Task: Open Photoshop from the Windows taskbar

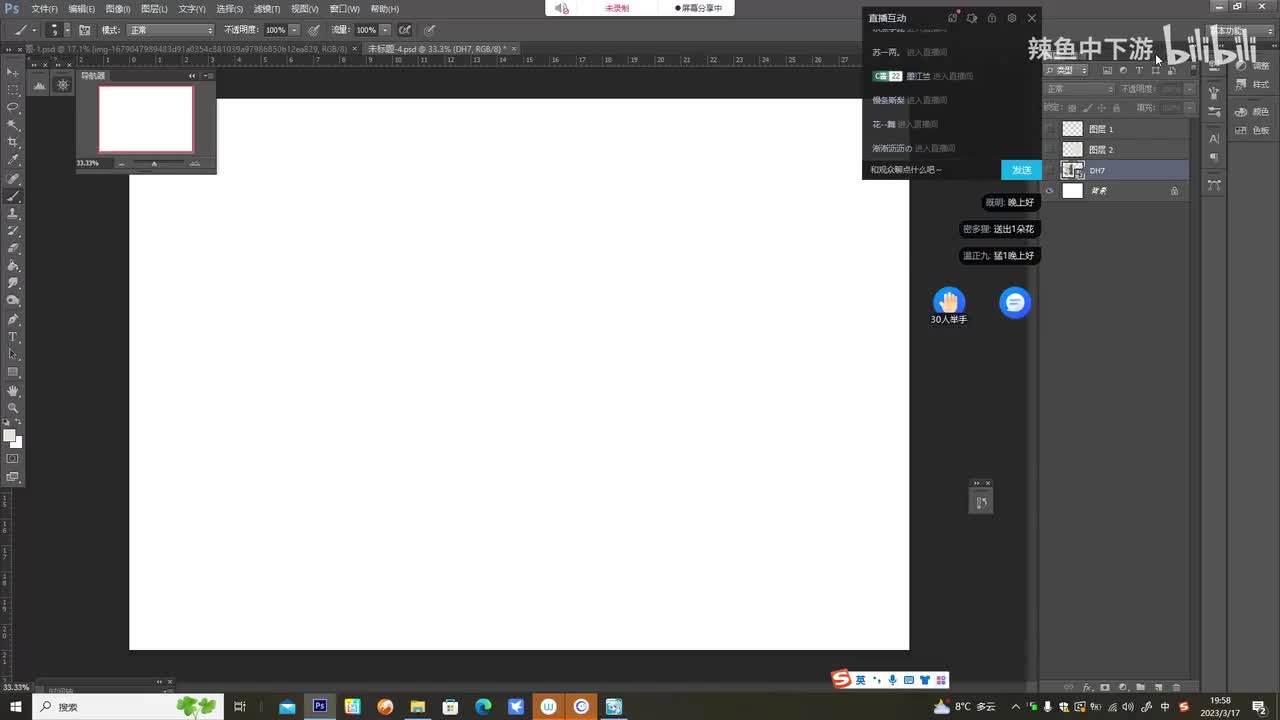Action: click(320, 706)
